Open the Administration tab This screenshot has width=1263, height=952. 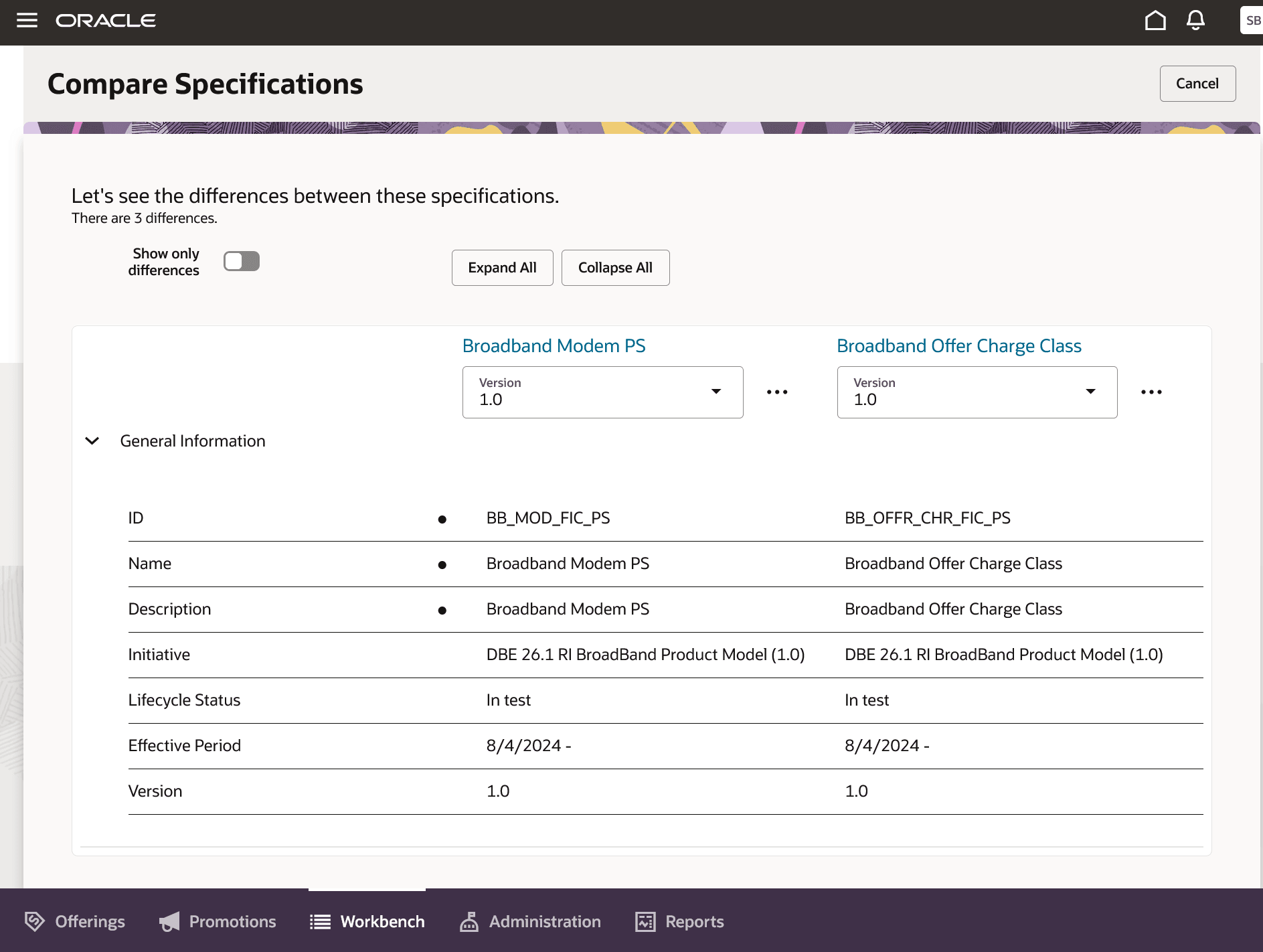(x=530, y=922)
